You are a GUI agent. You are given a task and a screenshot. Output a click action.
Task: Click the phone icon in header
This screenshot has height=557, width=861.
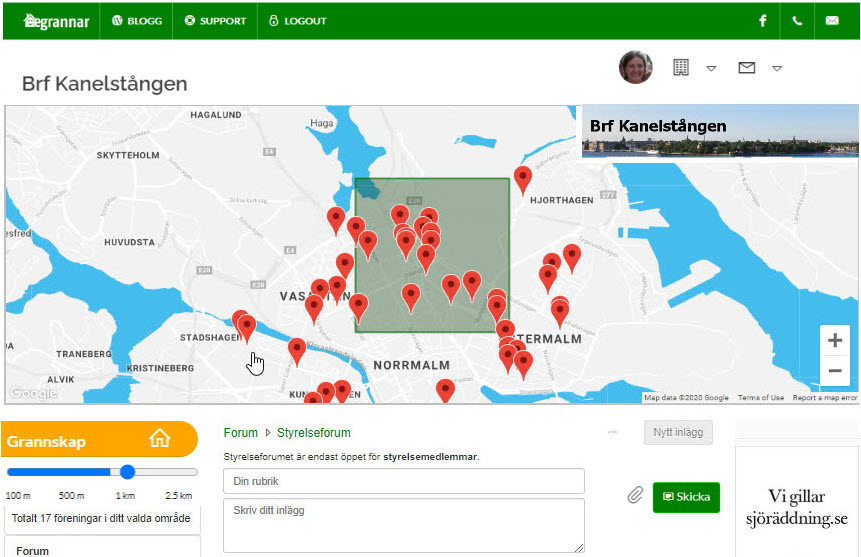tap(797, 21)
